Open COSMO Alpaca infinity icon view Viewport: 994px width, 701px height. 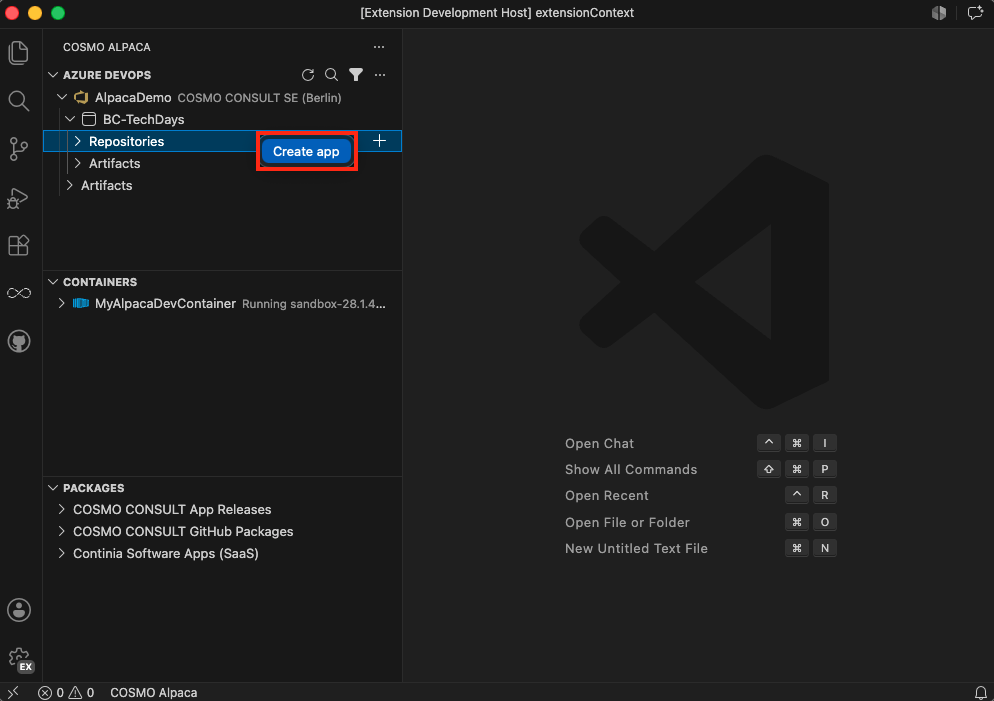18,293
